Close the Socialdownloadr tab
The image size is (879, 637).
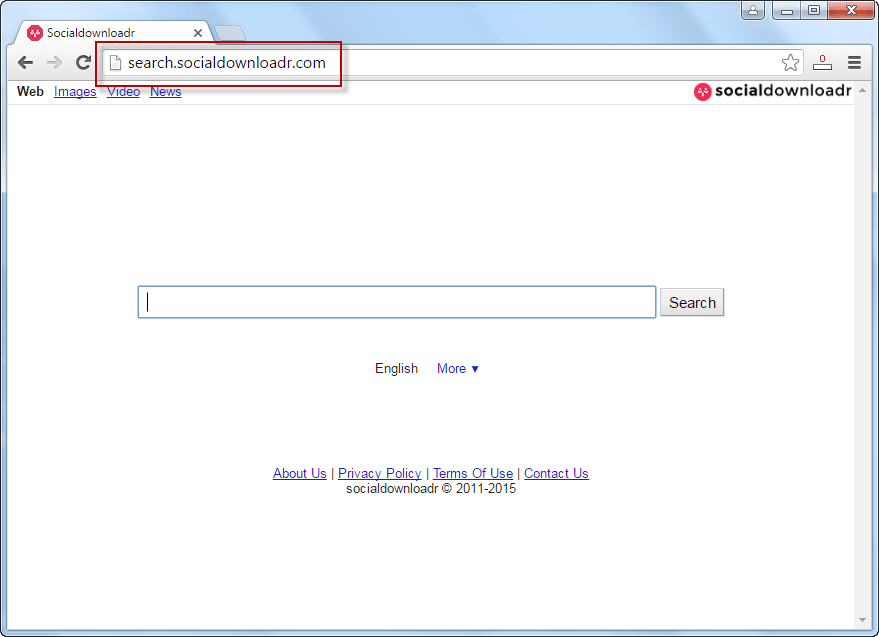198,33
